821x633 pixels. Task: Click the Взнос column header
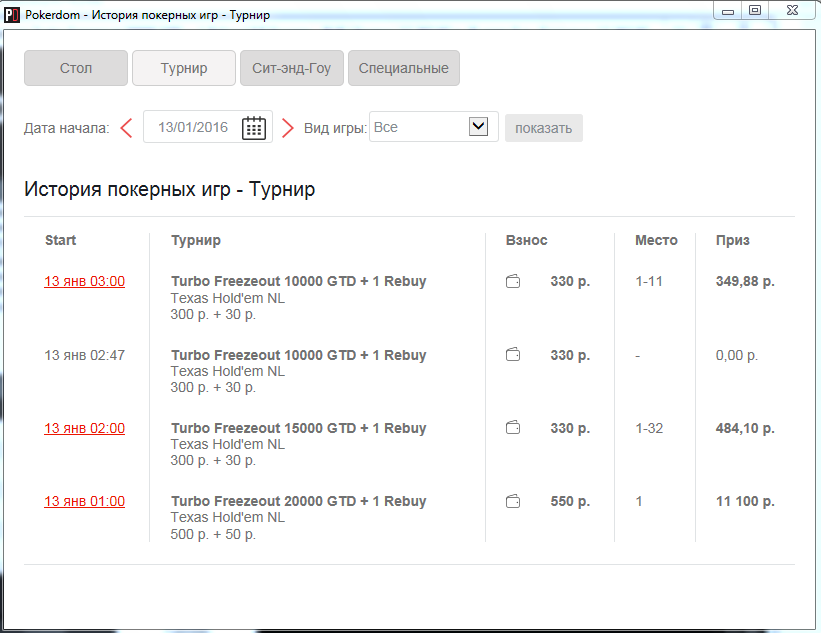tap(526, 240)
